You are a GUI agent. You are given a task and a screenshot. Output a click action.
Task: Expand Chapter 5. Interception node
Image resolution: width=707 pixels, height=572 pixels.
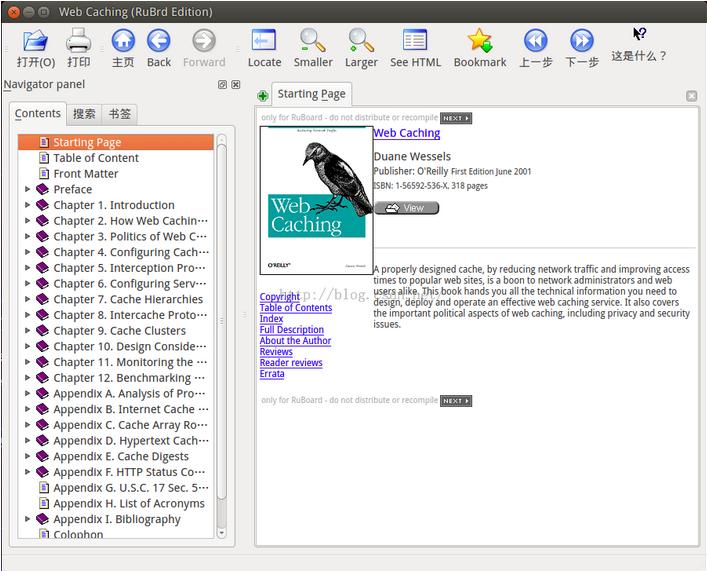point(28,268)
